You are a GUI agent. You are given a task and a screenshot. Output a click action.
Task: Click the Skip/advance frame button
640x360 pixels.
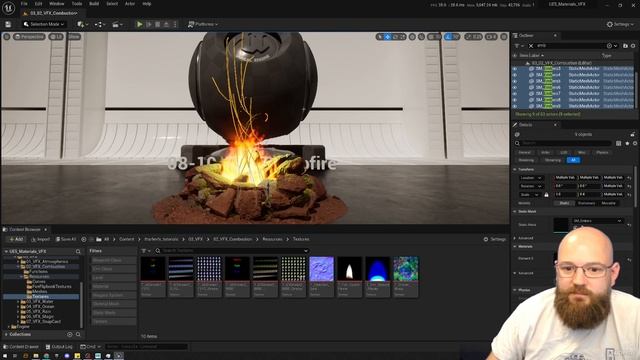pos(149,24)
